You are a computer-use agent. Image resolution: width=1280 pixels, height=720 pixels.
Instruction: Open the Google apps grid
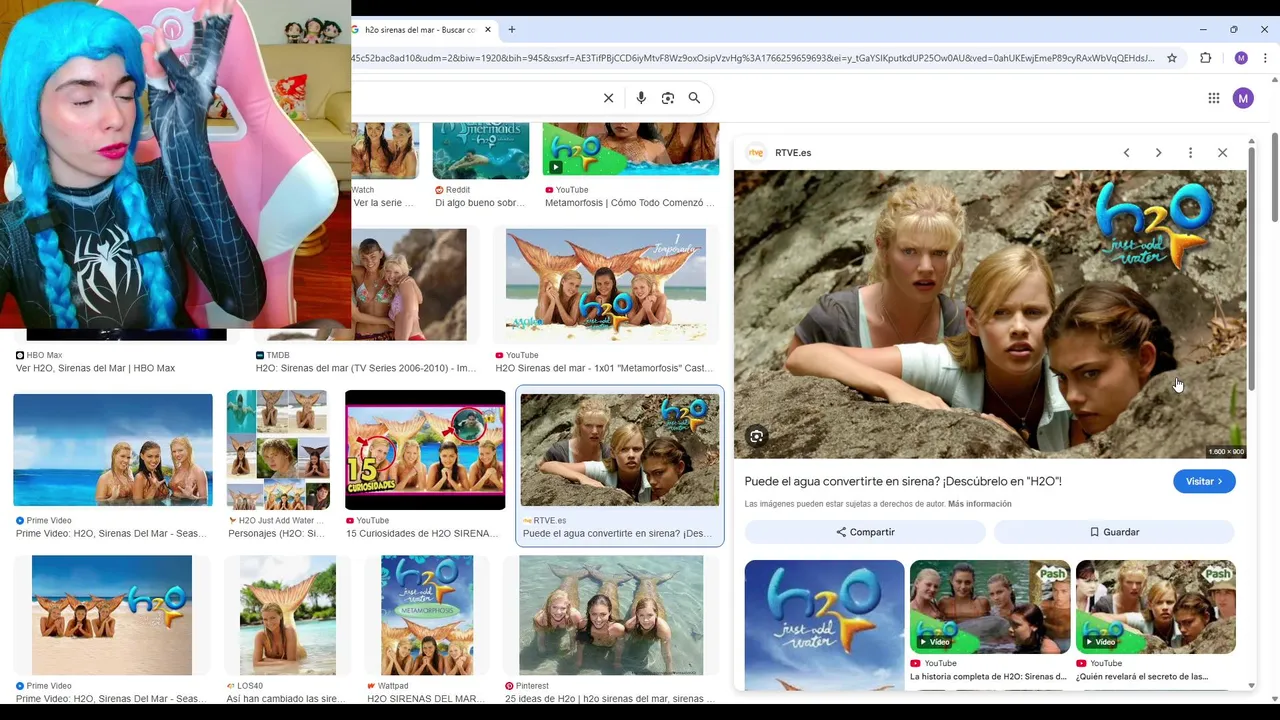click(1213, 98)
